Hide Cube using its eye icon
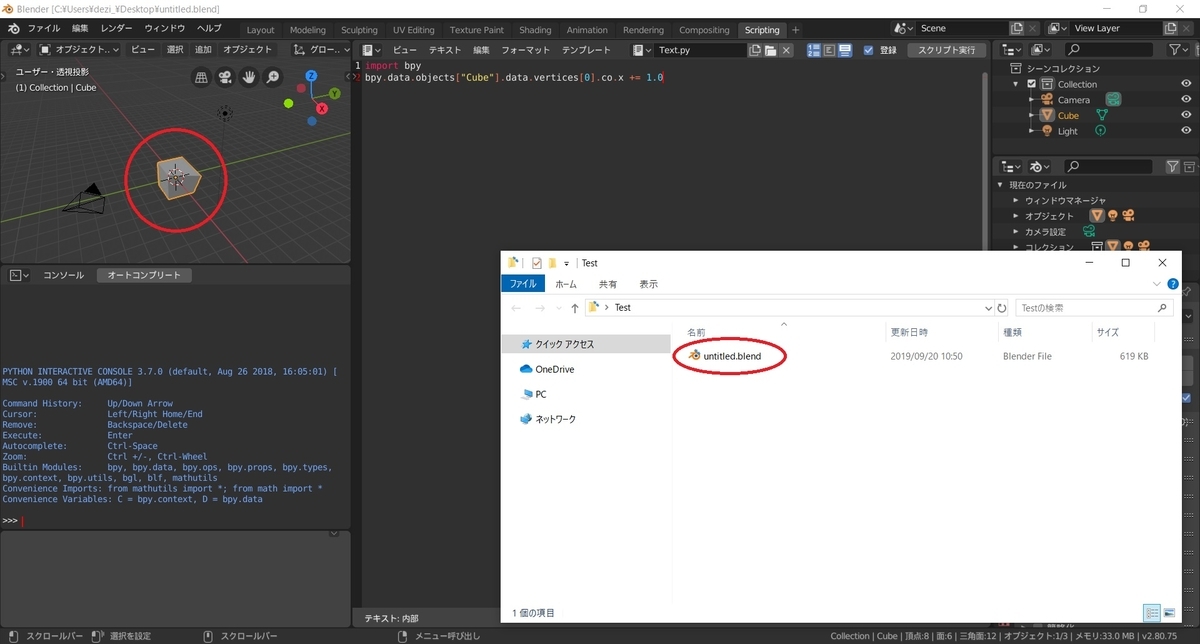 click(1186, 115)
